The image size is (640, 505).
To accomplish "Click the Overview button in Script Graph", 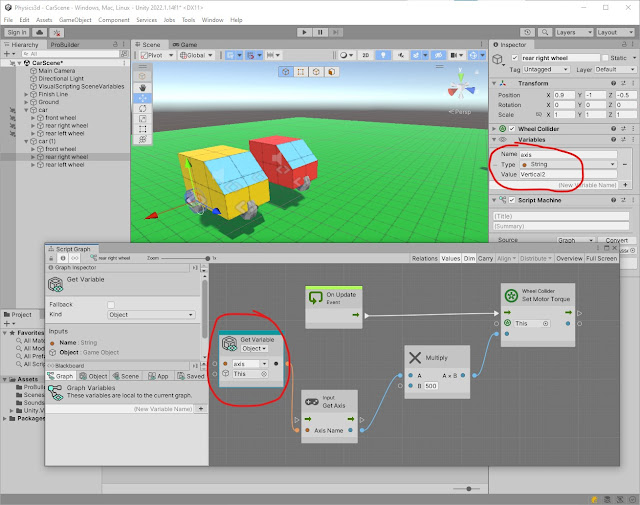I will click(569, 258).
